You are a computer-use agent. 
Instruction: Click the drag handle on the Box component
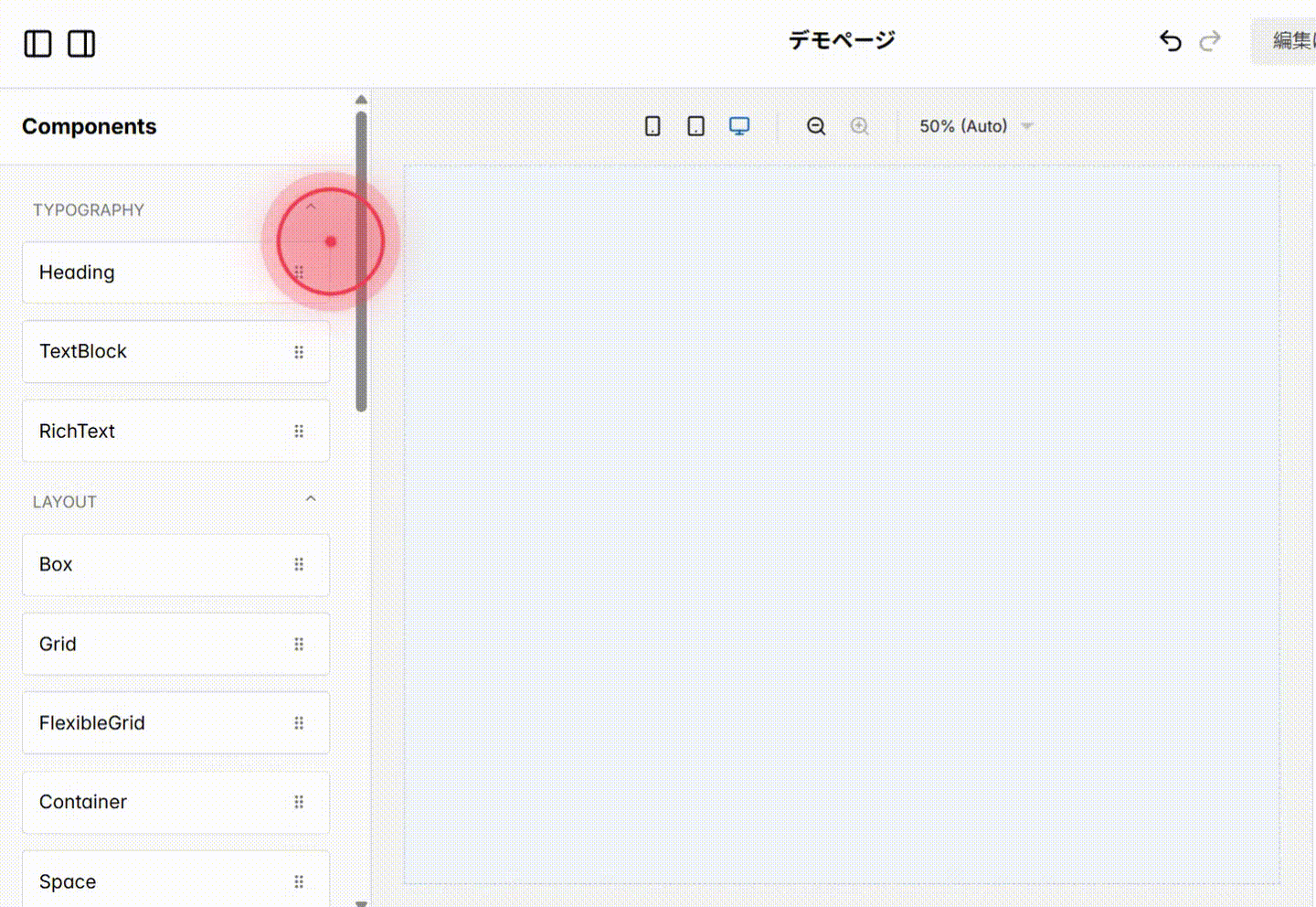(x=299, y=564)
